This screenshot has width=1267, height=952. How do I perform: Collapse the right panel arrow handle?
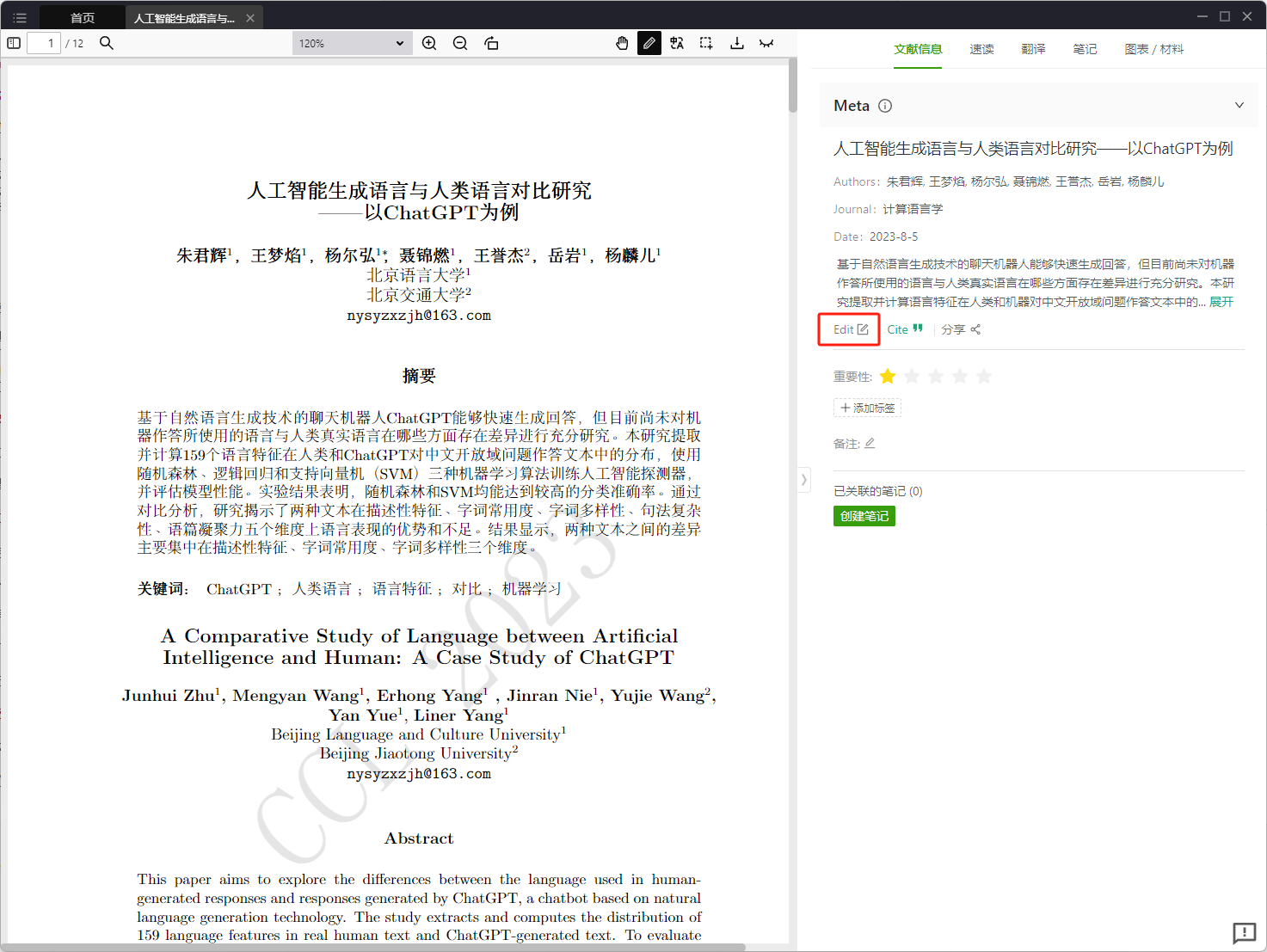pyautogui.click(x=804, y=480)
